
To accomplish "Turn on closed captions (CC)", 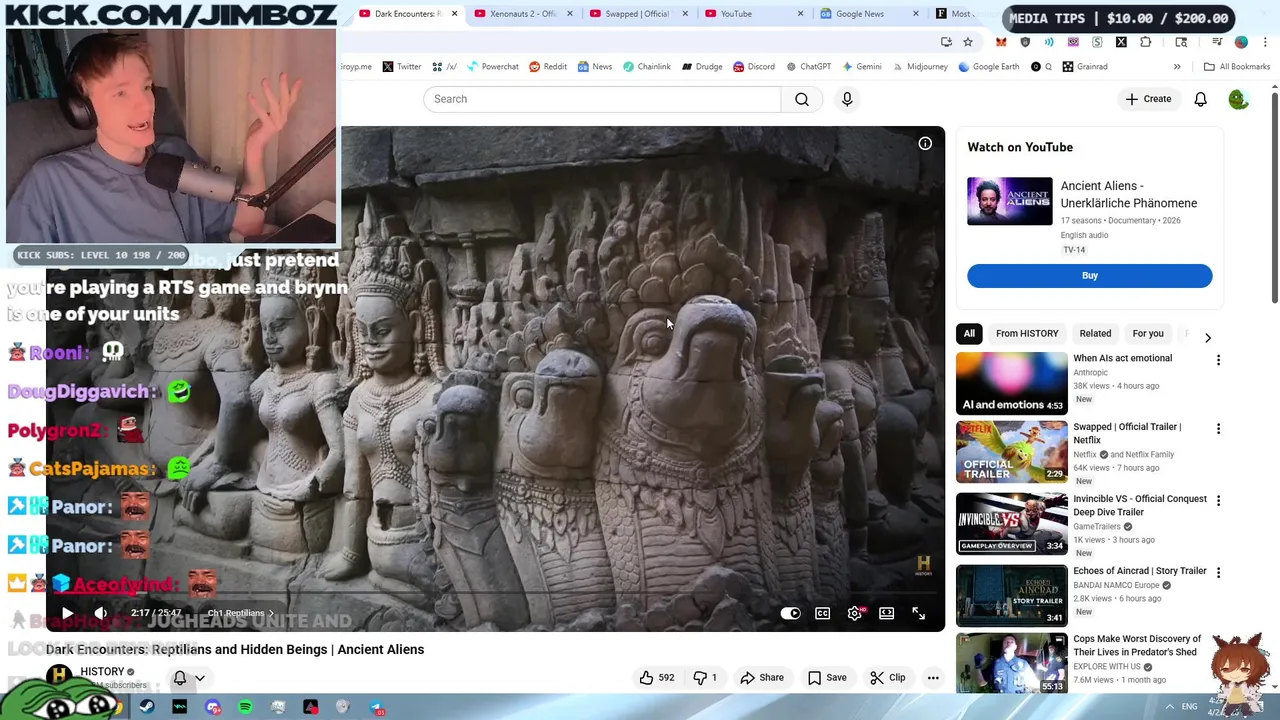I will click(x=822, y=613).
